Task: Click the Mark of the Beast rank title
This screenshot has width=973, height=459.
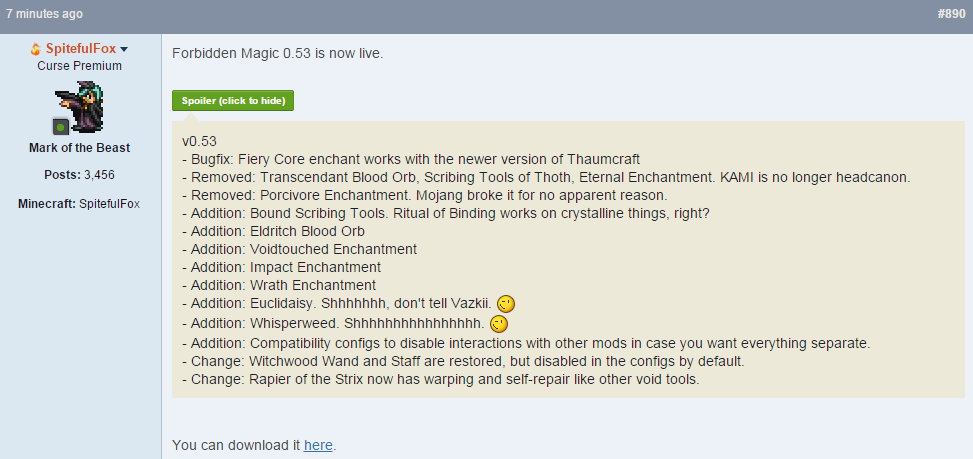Action: pos(79,148)
